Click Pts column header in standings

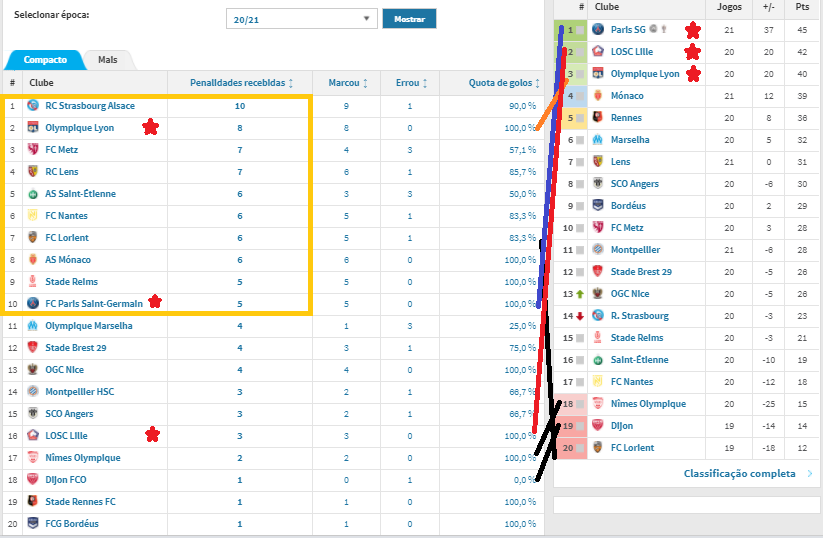point(802,7)
